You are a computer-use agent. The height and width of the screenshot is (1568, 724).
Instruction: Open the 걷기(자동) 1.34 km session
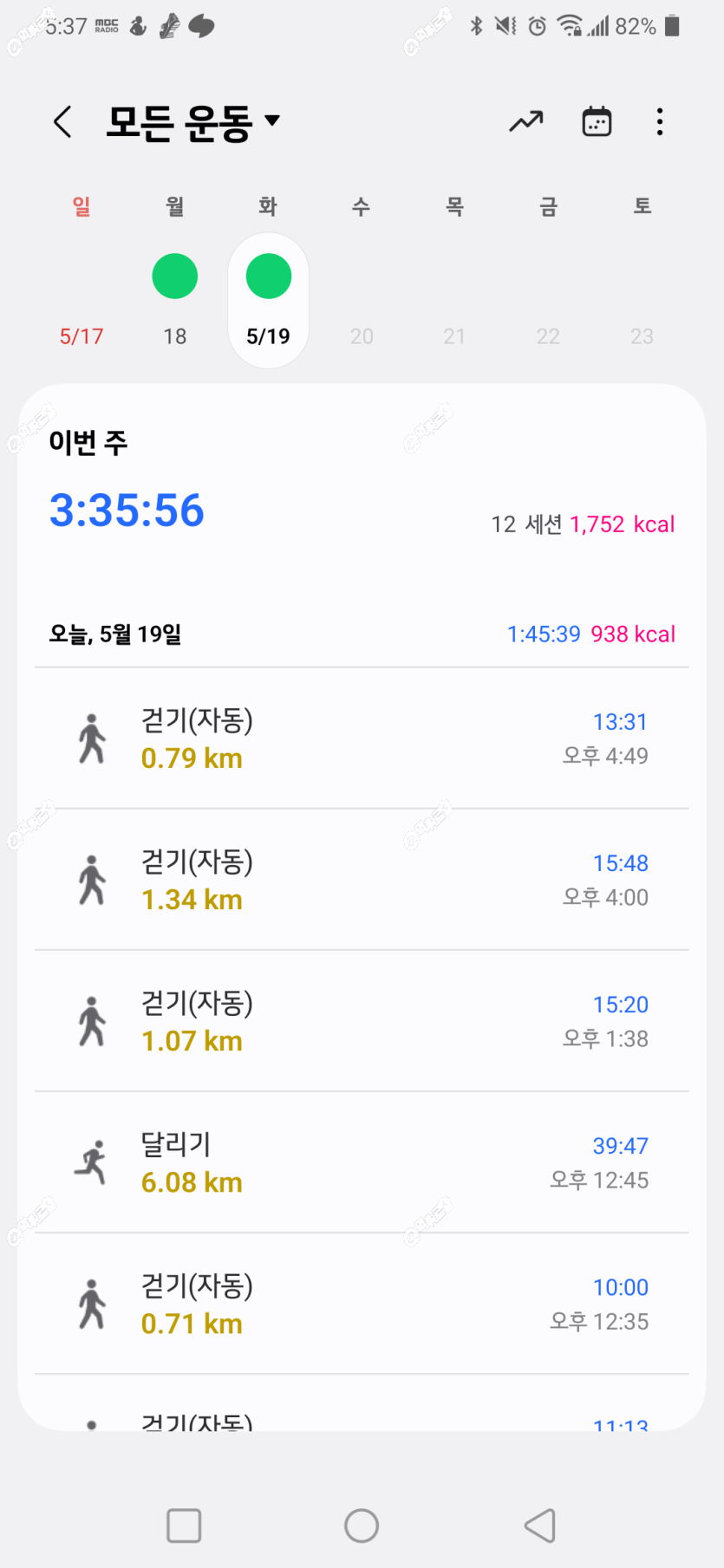point(362,880)
